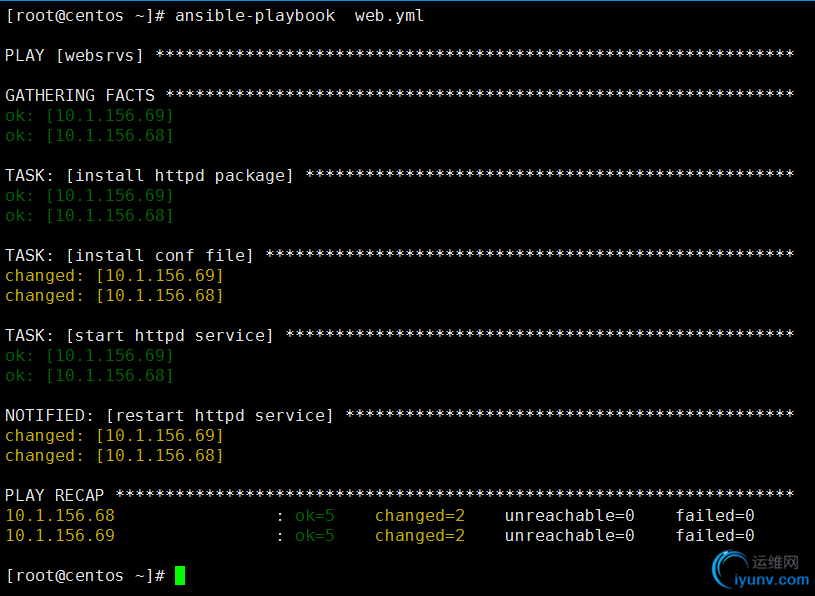Click 10.1.156.69 host in play recap

(x=60, y=535)
